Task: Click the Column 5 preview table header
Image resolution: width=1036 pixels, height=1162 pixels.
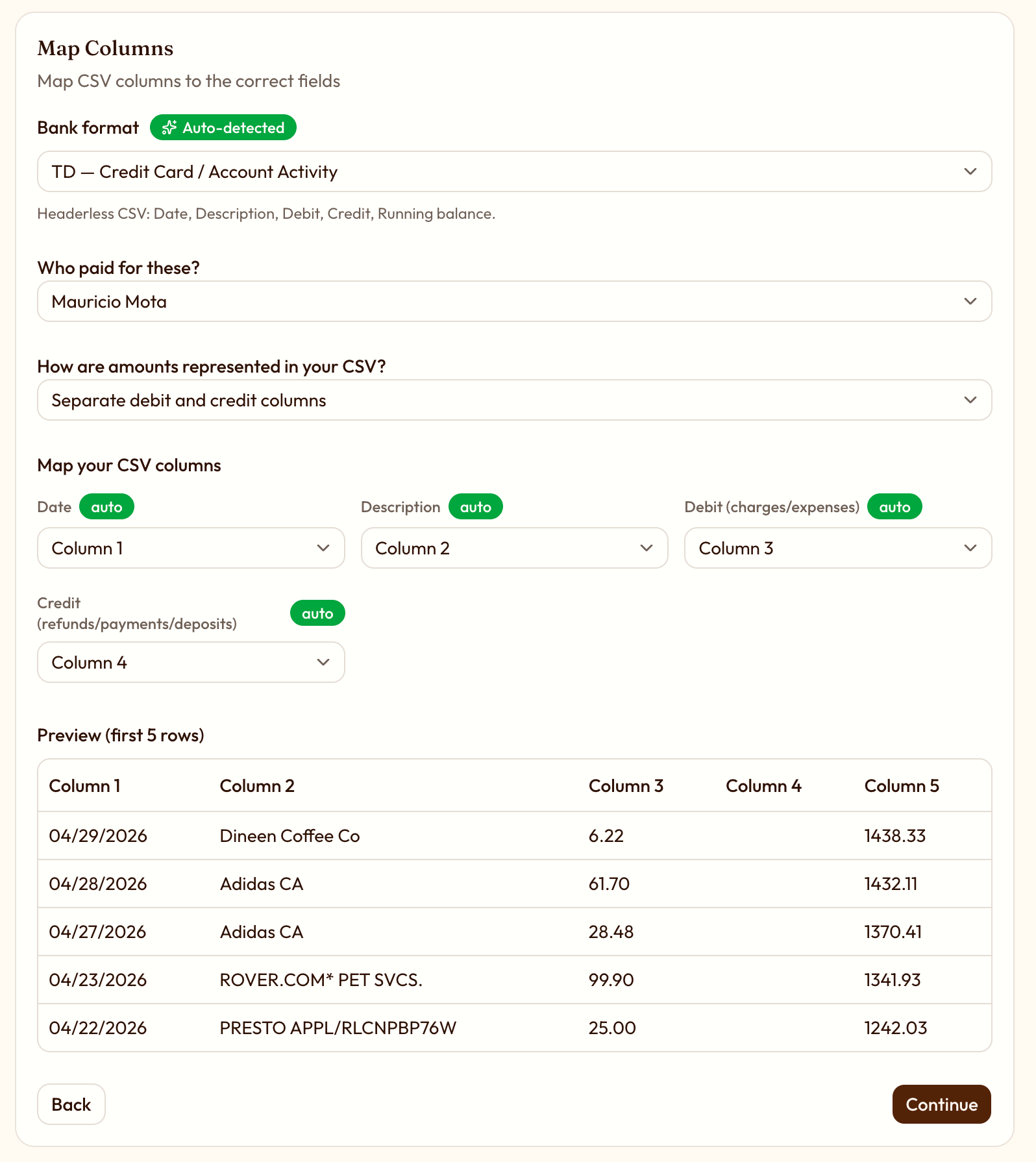Action: point(902,786)
